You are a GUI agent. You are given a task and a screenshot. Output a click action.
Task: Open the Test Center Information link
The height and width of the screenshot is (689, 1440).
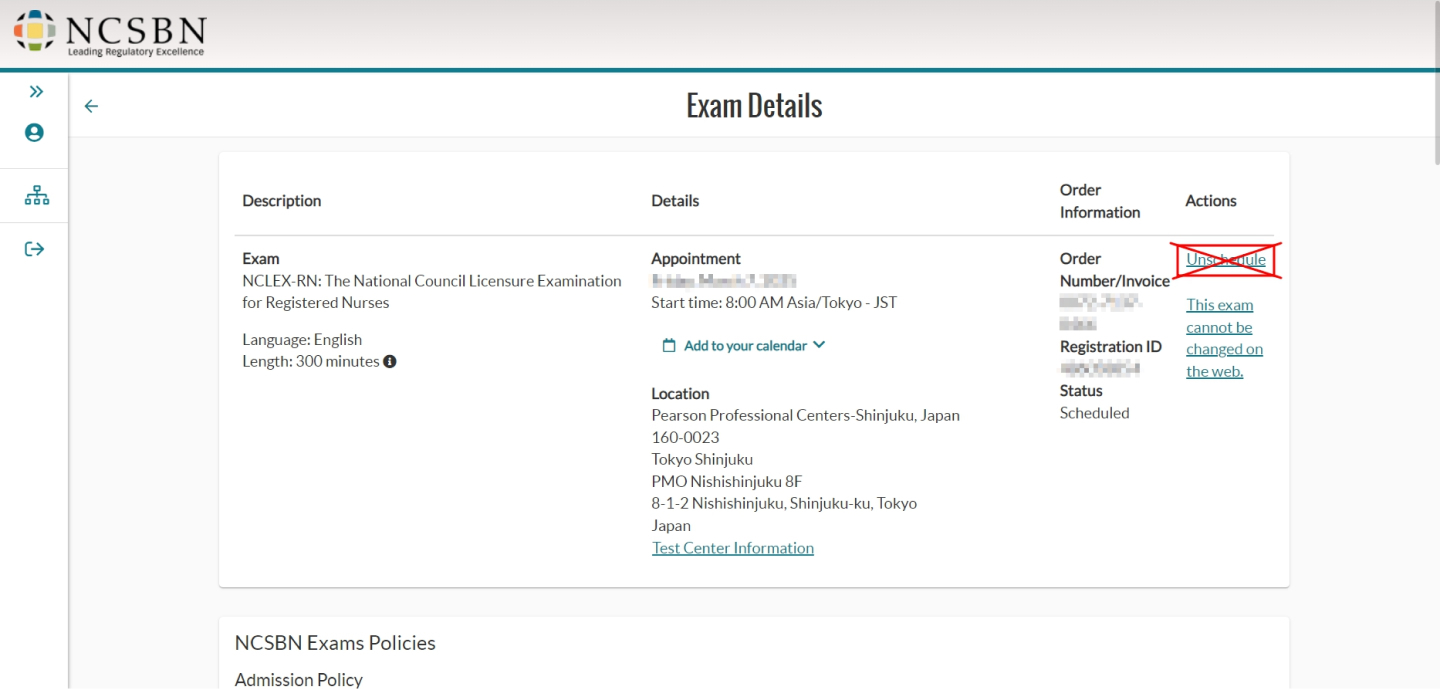[x=733, y=548]
